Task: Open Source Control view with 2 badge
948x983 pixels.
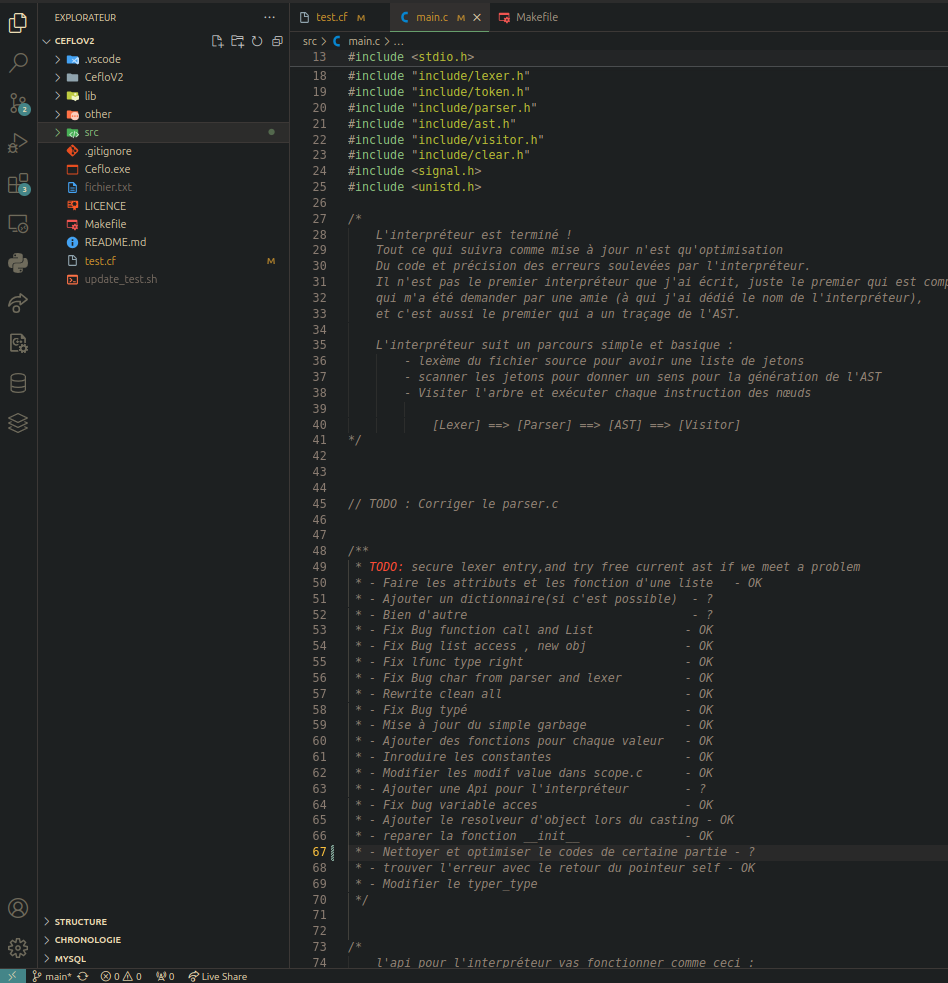Action: 18,103
